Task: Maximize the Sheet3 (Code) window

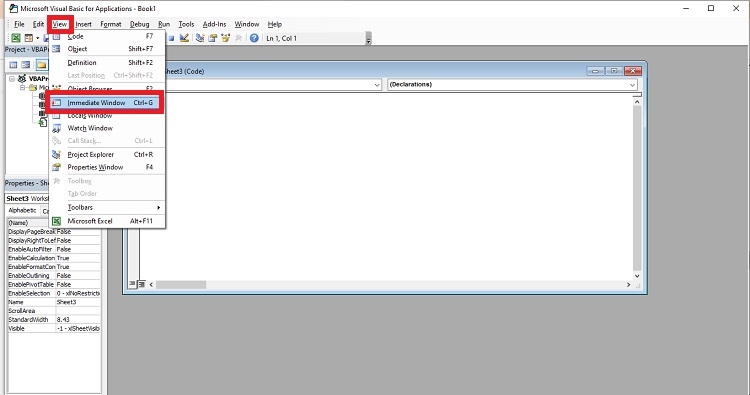Action: point(614,71)
